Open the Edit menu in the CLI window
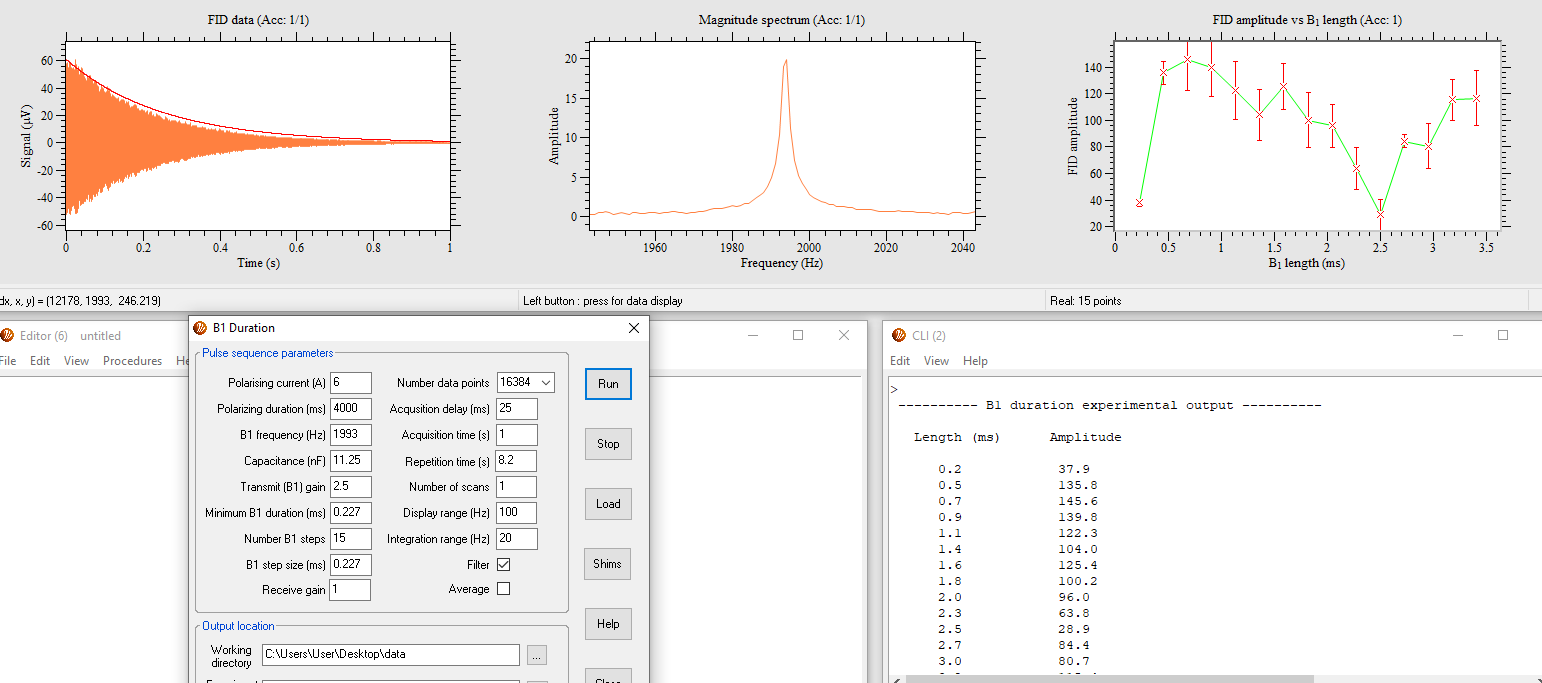The width and height of the screenshot is (1542, 683). 898,361
